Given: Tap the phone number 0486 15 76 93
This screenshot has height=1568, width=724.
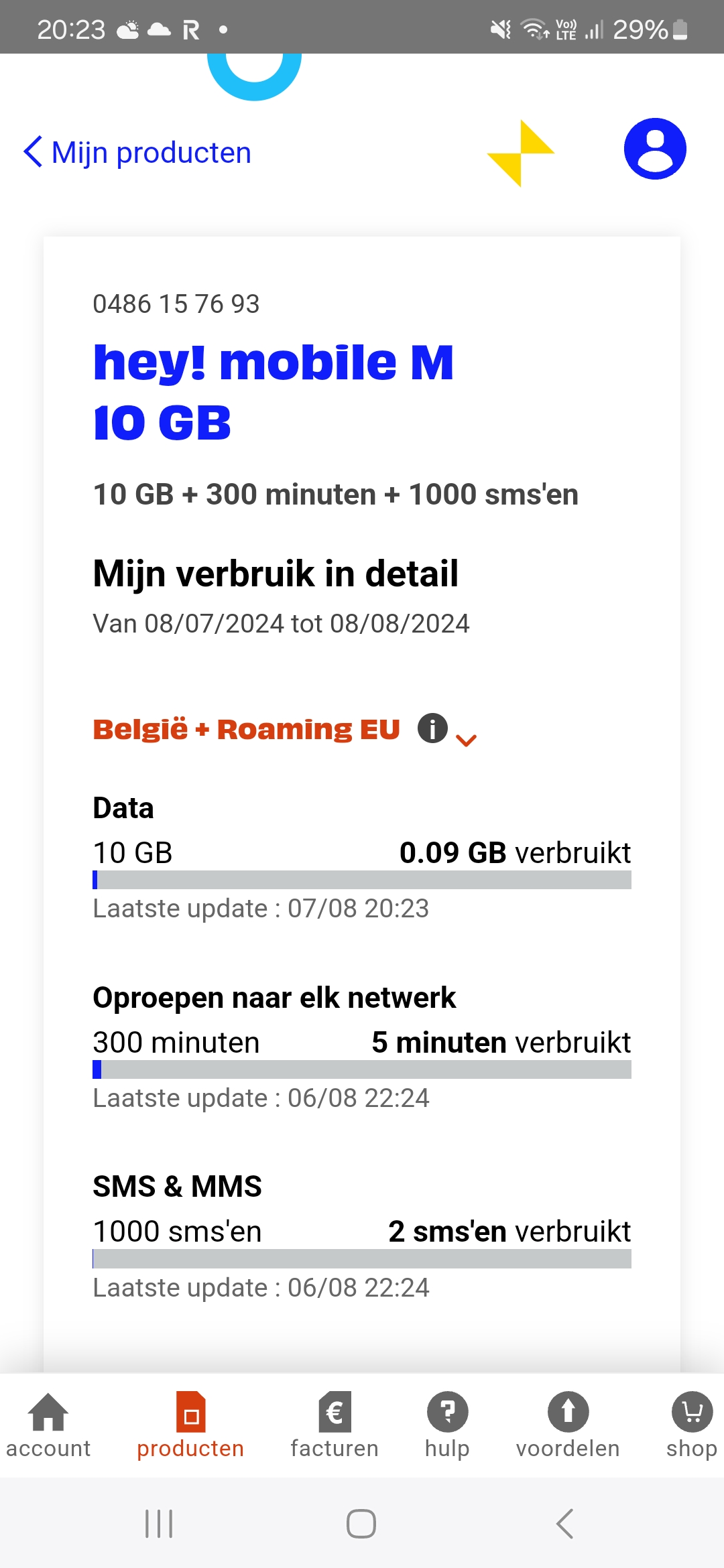Looking at the screenshot, I should (x=176, y=304).
